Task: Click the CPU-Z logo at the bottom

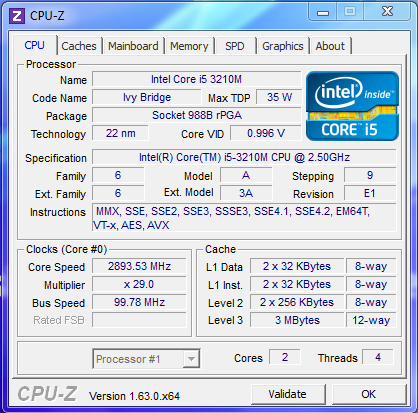Action: point(48,394)
